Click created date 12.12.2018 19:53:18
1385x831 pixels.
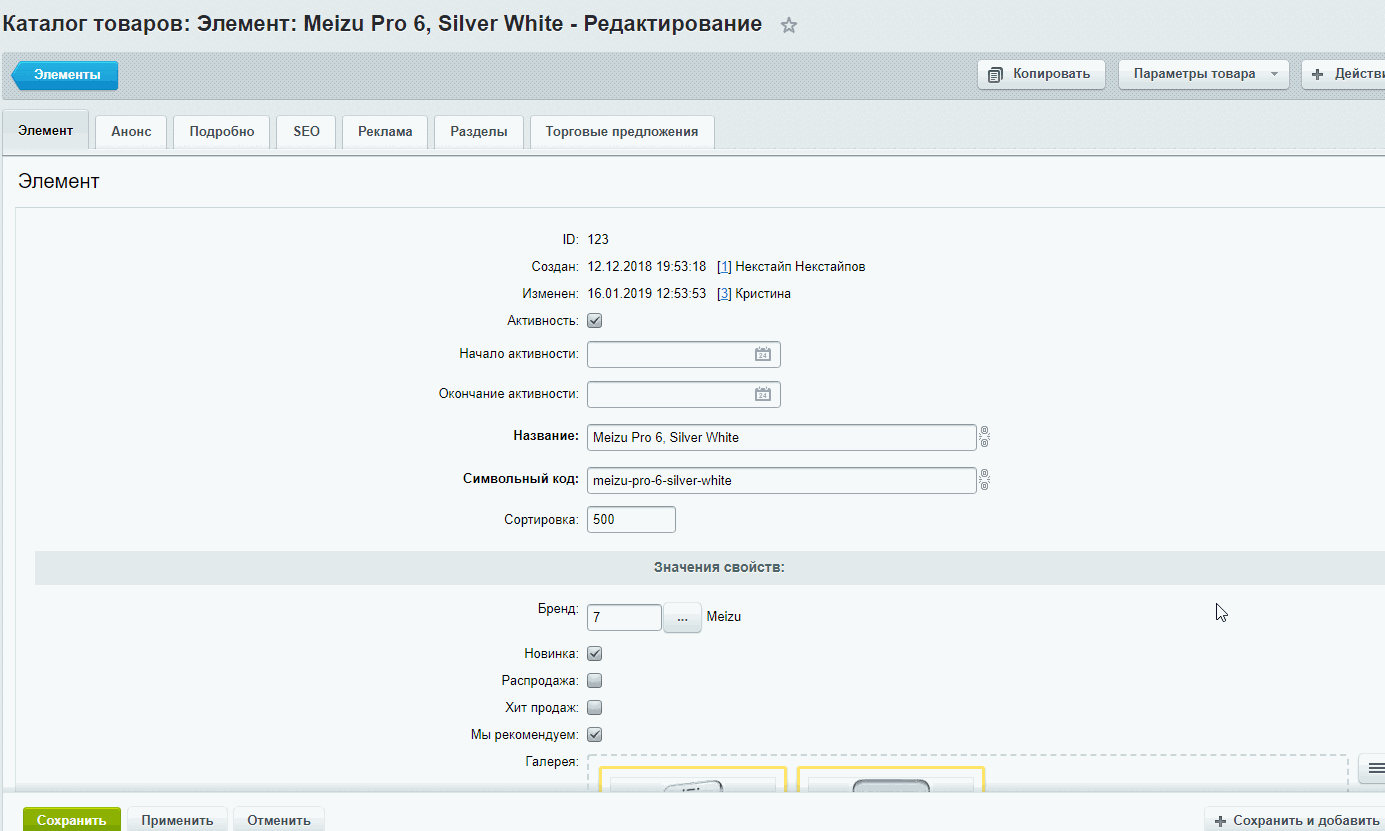[647, 267]
